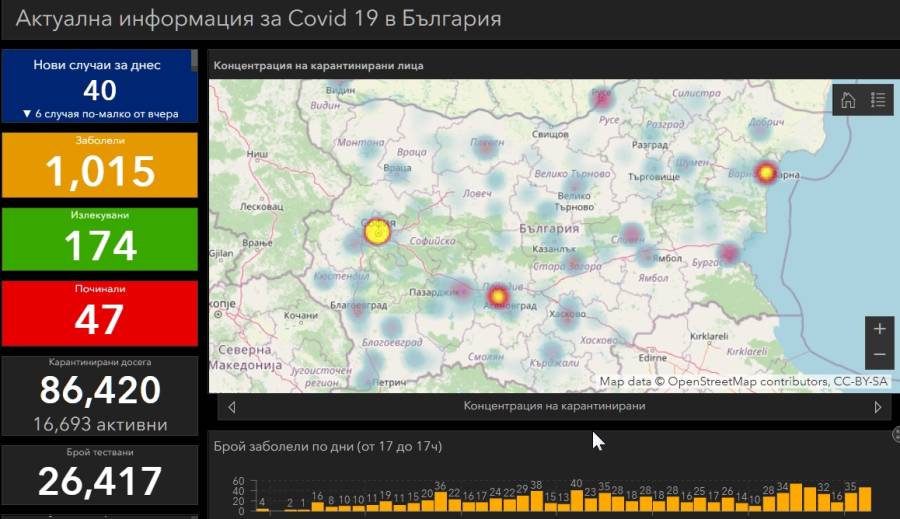The width and height of the screenshot is (900, 519).
Task: Click the blue Нови случаи за днес tile
Action: point(100,87)
